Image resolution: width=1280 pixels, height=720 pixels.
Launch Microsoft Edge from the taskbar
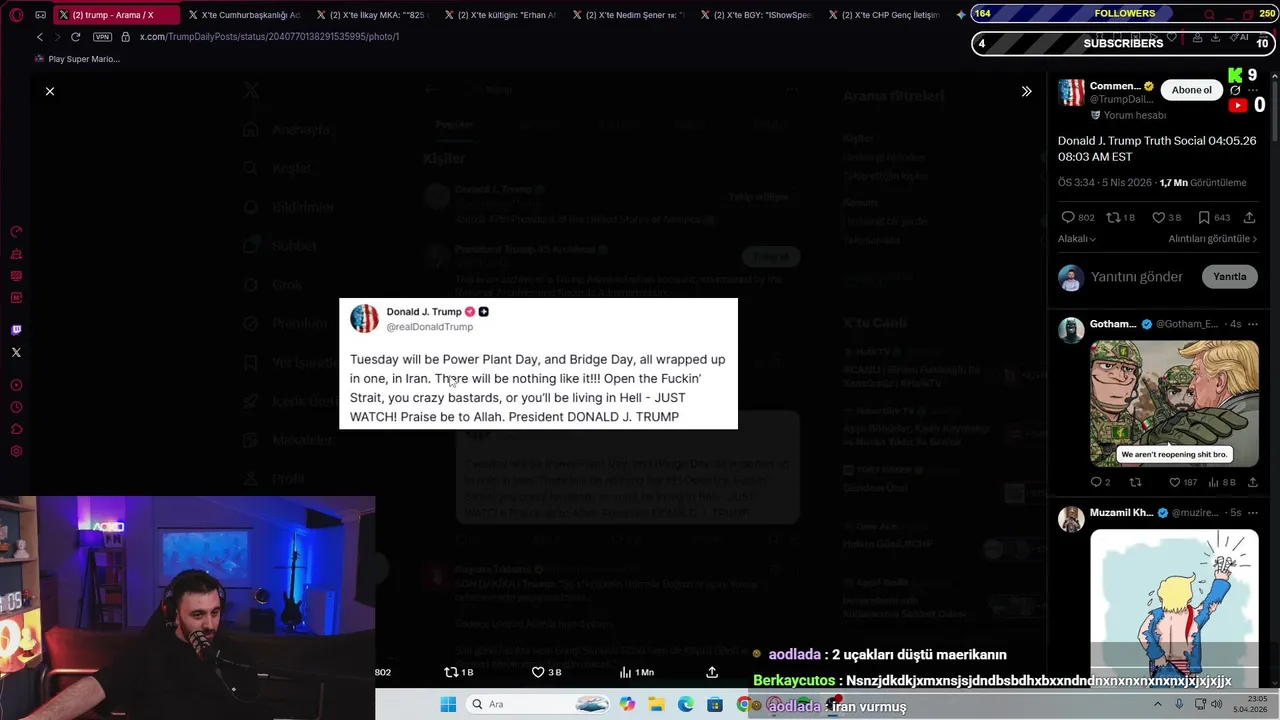tap(686, 704)
